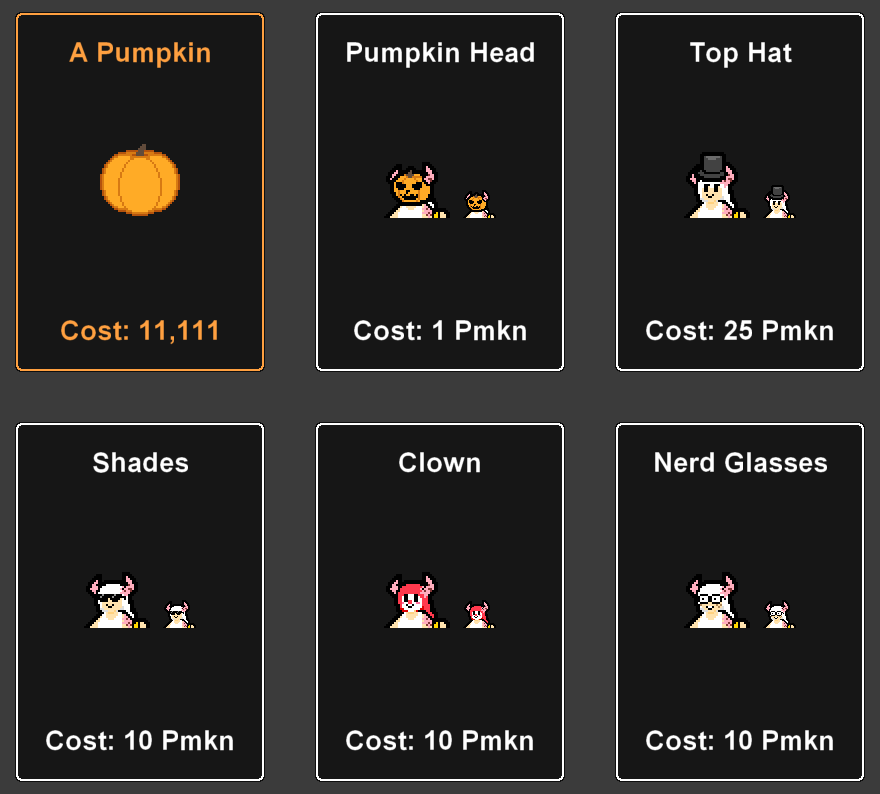Click the Clown card title
Screen dimensions: 880x794
(439, 463)
